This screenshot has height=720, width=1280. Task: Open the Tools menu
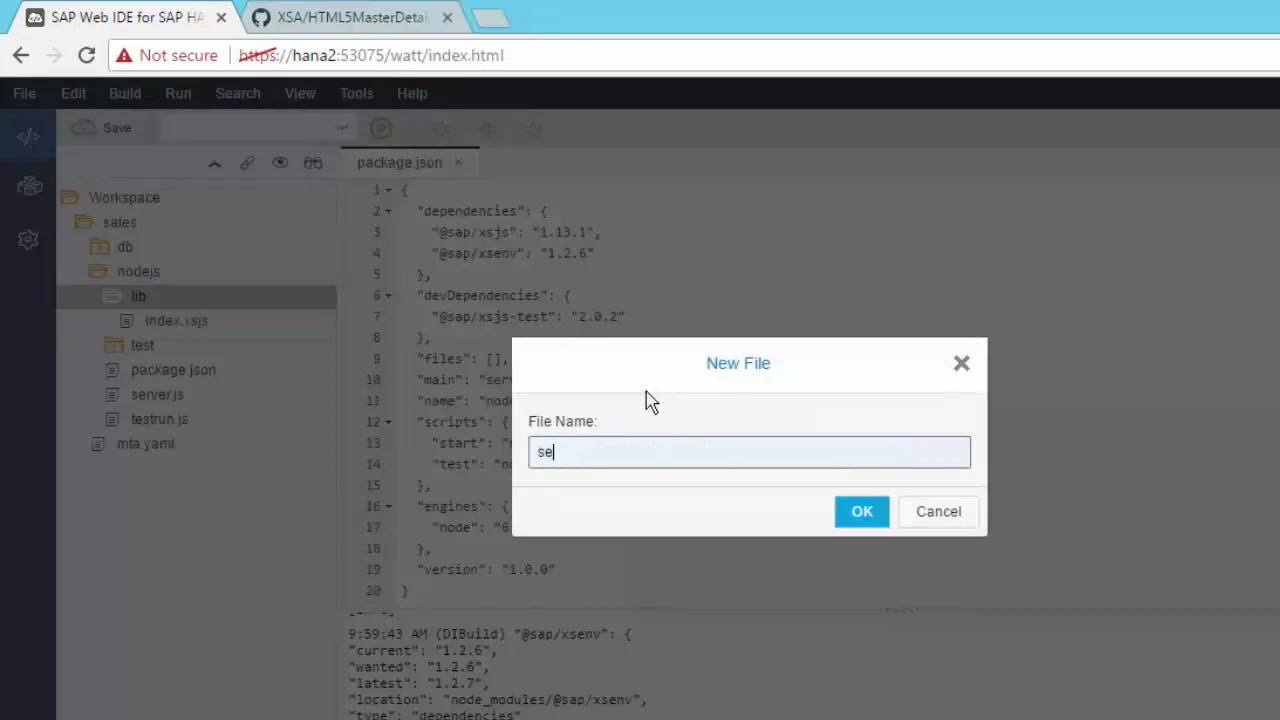pos(356,93)
